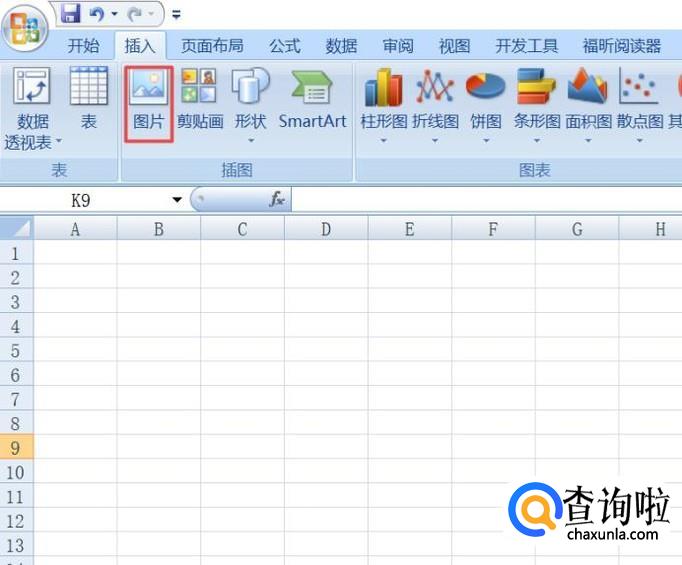Open the Page Layout (页面布局) tab
Screen dimensions: 682x565
point(212,46)
